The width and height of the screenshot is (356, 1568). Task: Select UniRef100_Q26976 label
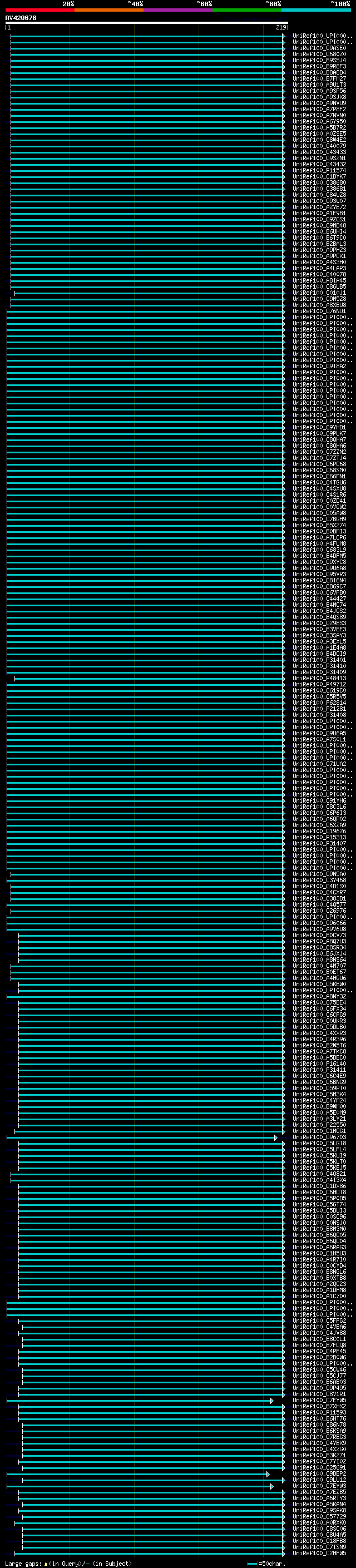click(x=319, y=911)
